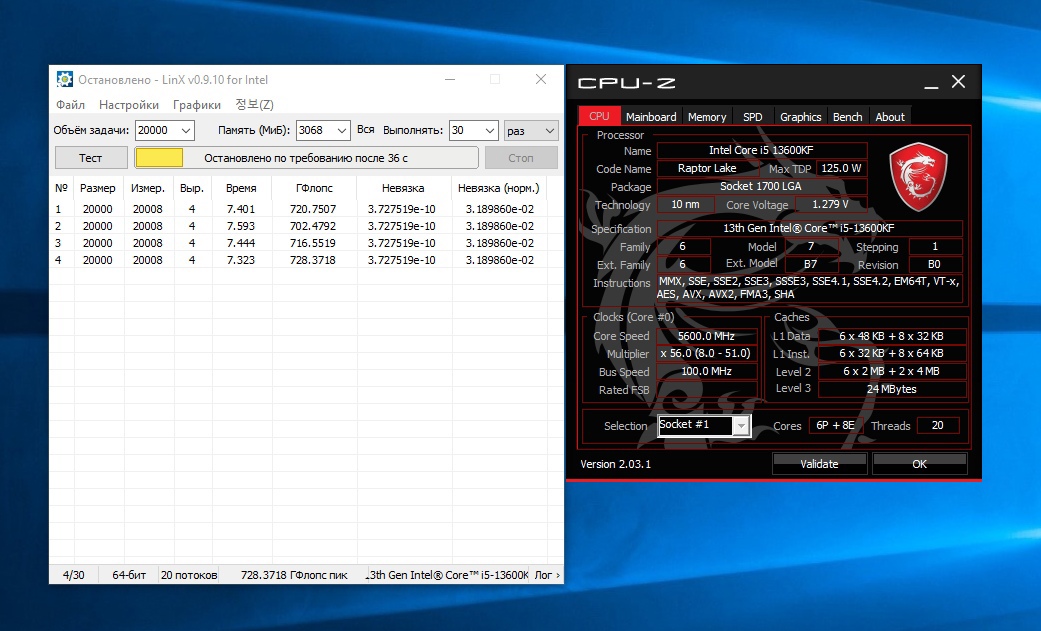Screen dimensions: 1041x631
Task: Click the Вся memory button
Action: 366,130
